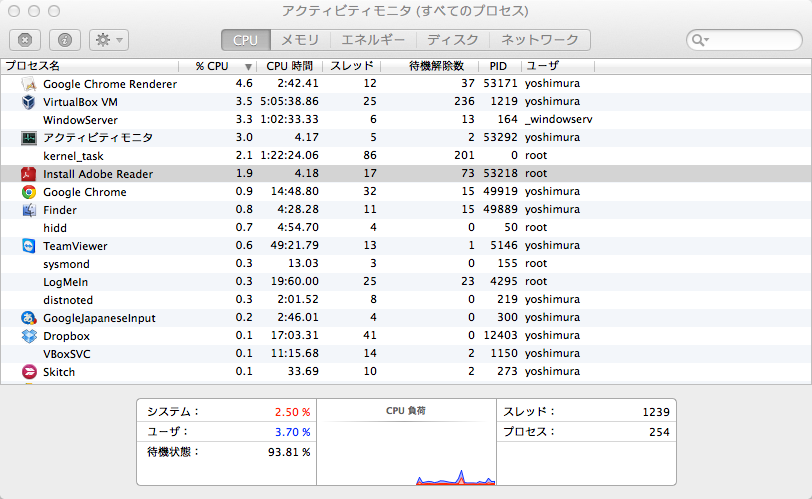Click the Skitch process icon
812x499 pixels.
click(29, 372)
